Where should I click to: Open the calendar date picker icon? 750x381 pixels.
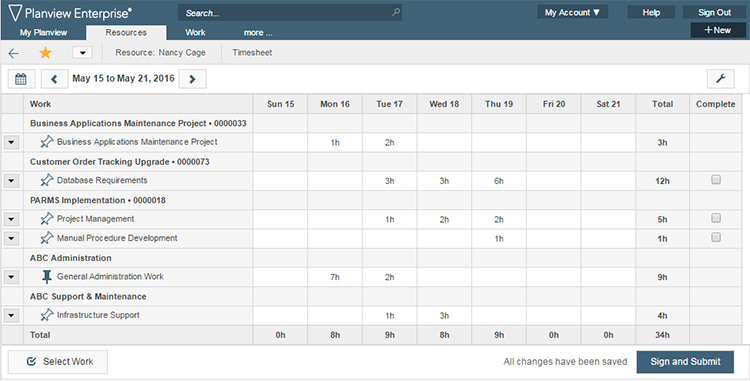coord(21,79)
